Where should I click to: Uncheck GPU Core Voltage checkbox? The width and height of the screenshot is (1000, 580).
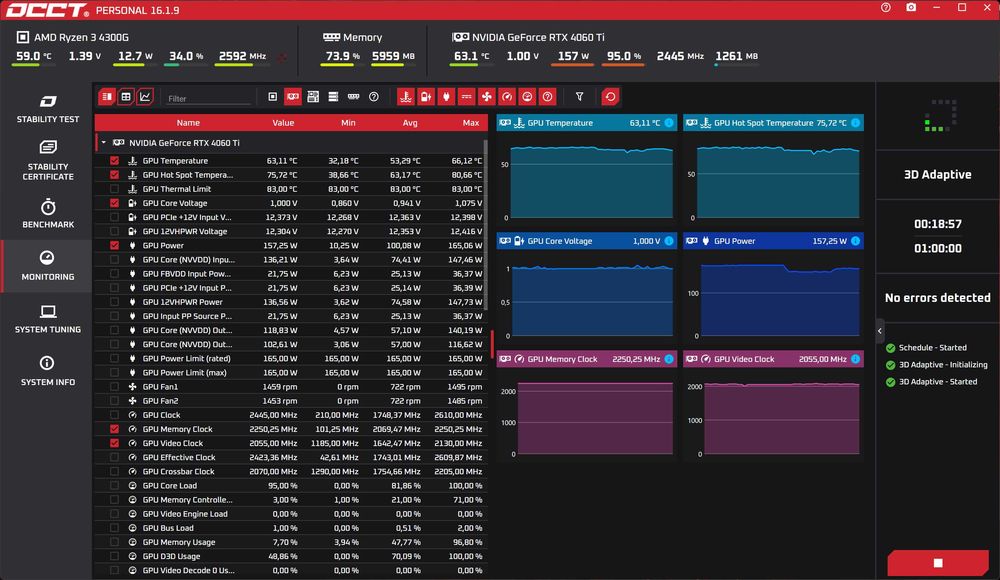(114, 203)
